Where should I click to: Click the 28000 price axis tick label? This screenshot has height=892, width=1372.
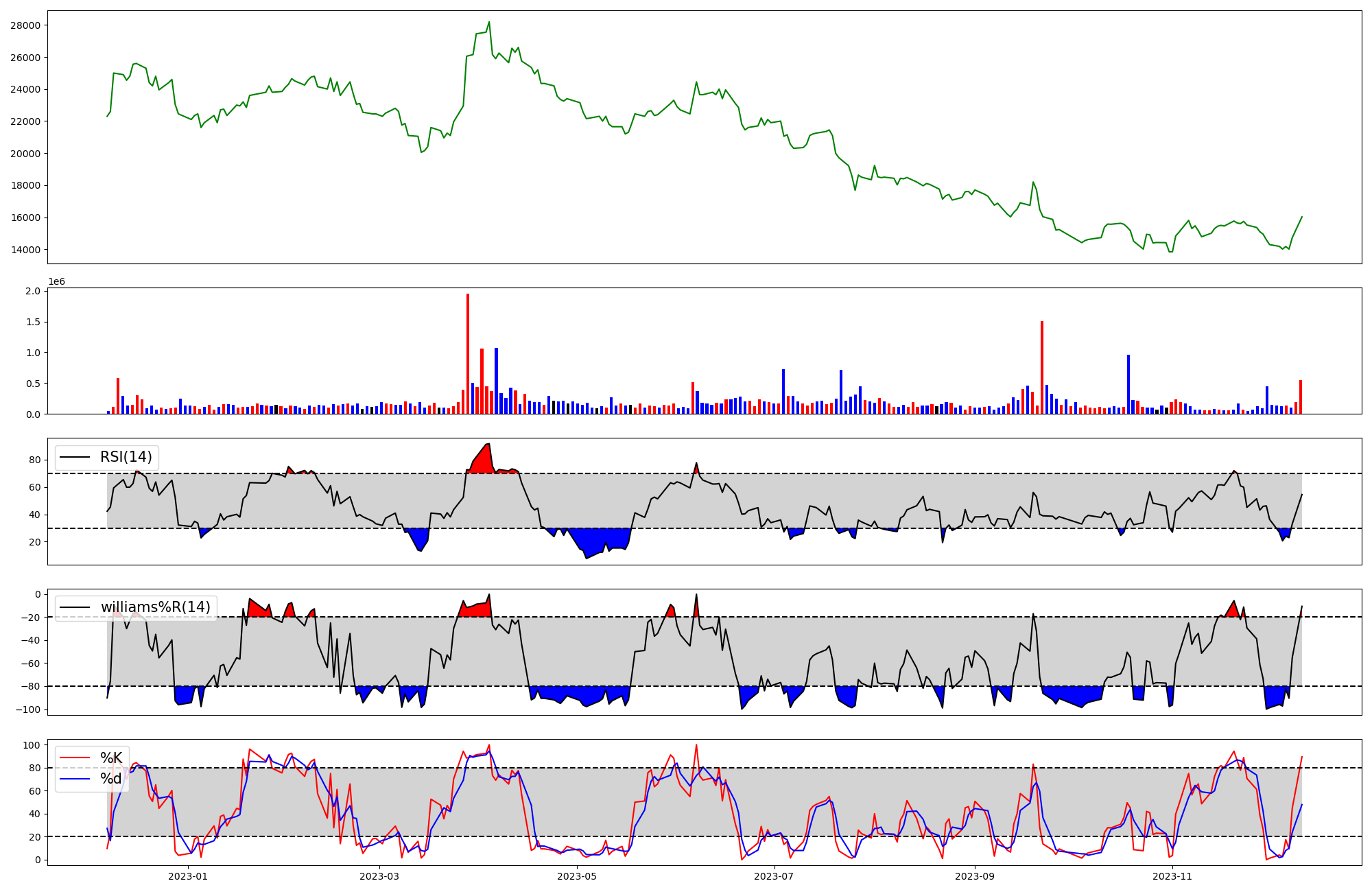[25, 25]
